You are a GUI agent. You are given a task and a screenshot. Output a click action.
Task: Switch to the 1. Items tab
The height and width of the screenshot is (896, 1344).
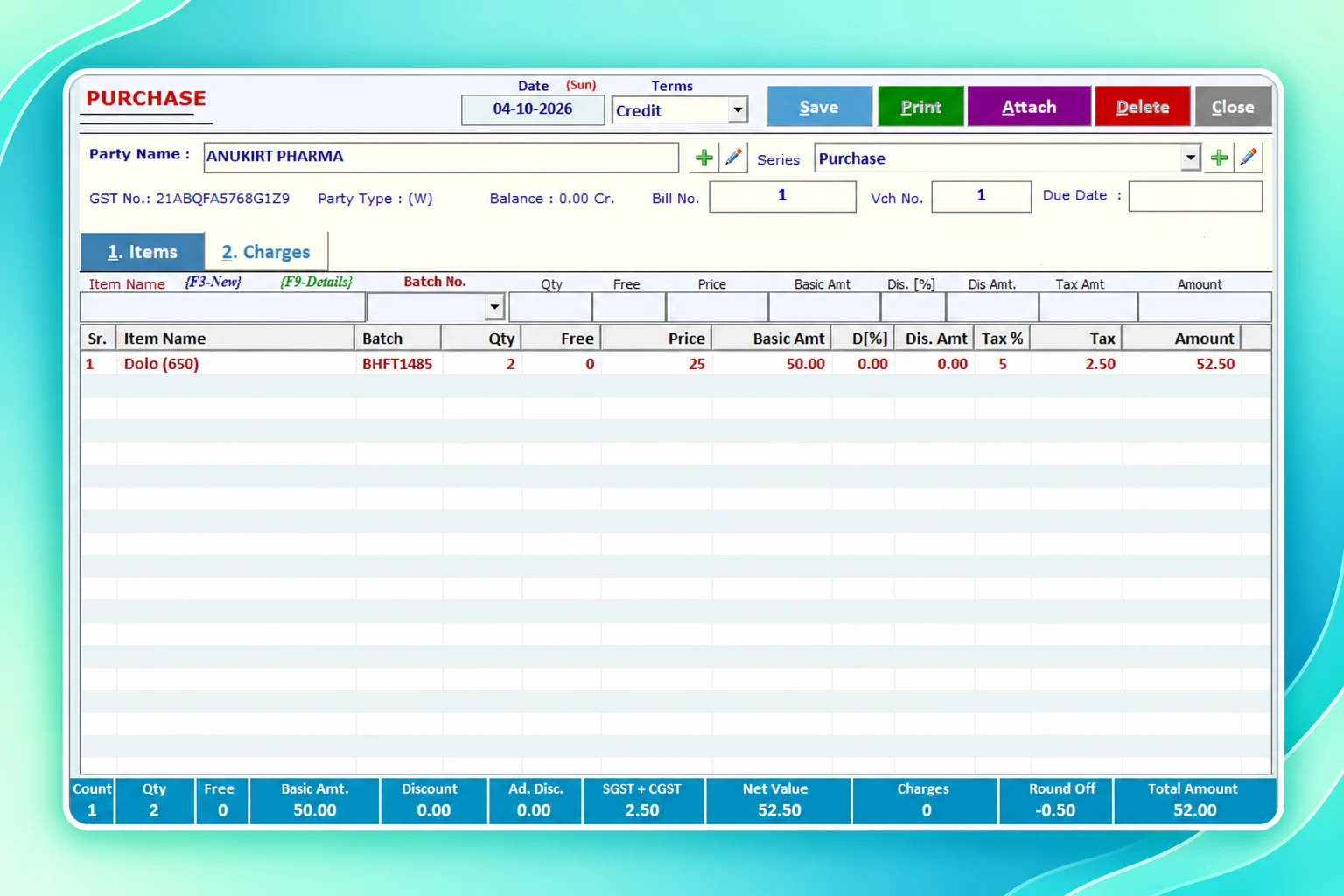pos(143,252)
